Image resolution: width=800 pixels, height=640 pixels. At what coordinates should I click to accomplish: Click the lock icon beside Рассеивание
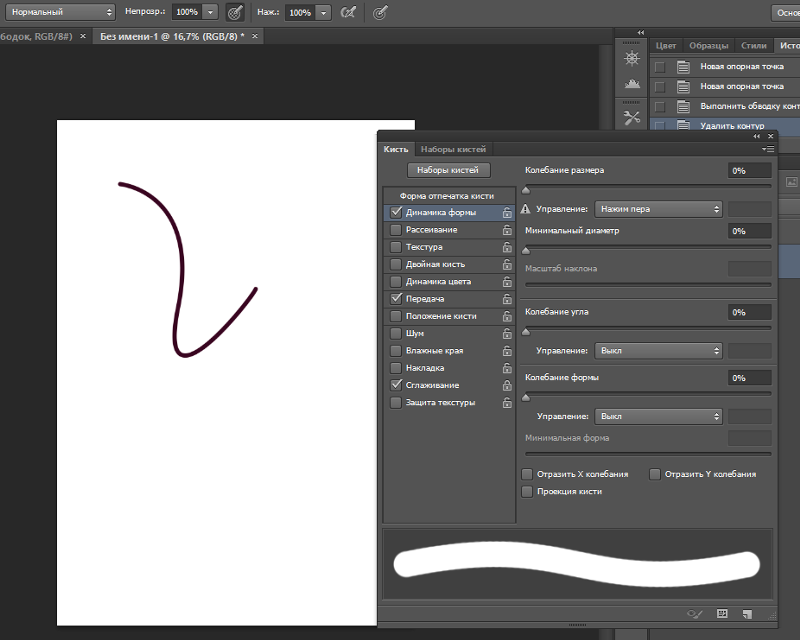coord(507,230)
